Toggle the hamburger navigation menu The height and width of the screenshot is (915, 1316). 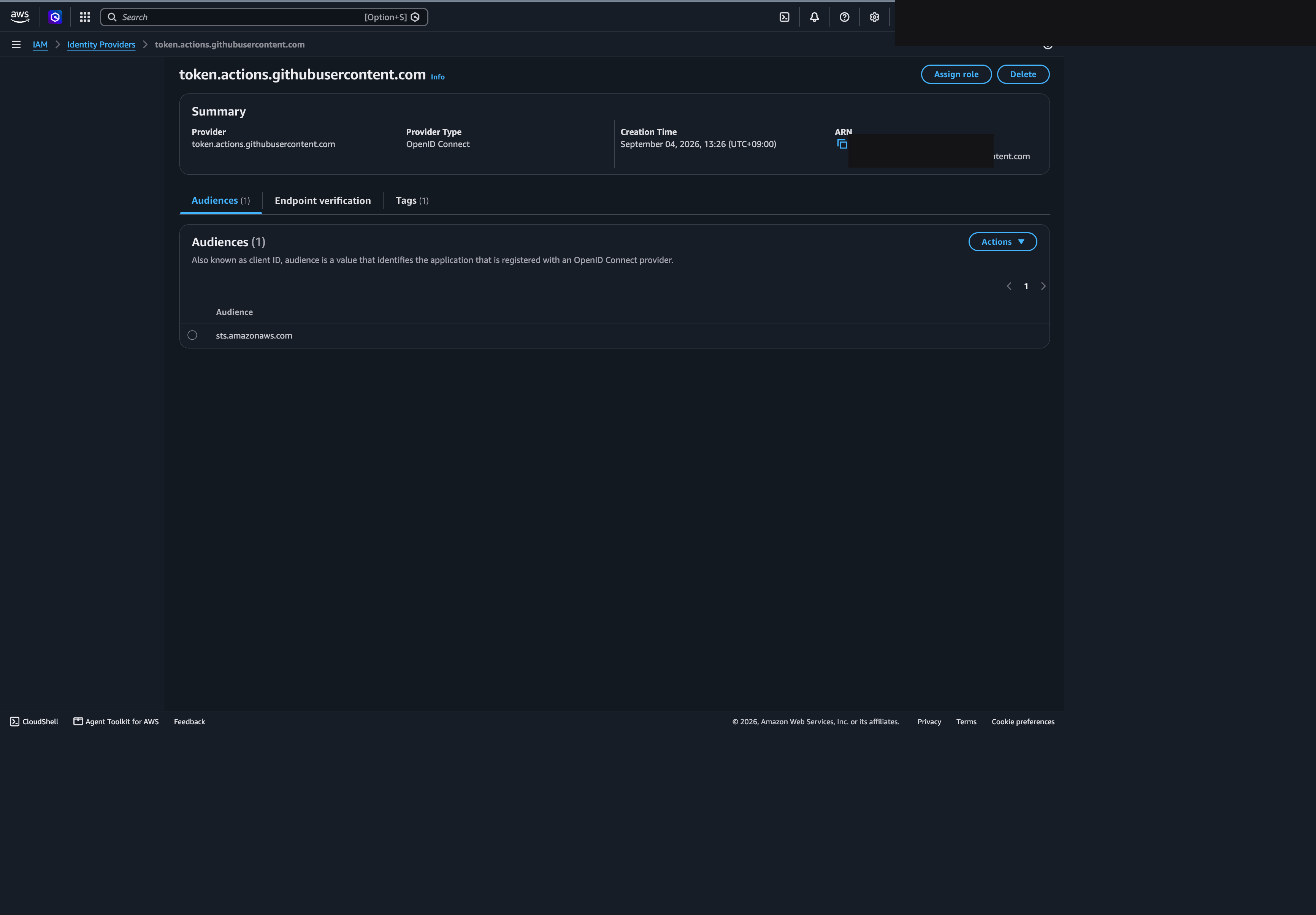pos(16,45)
